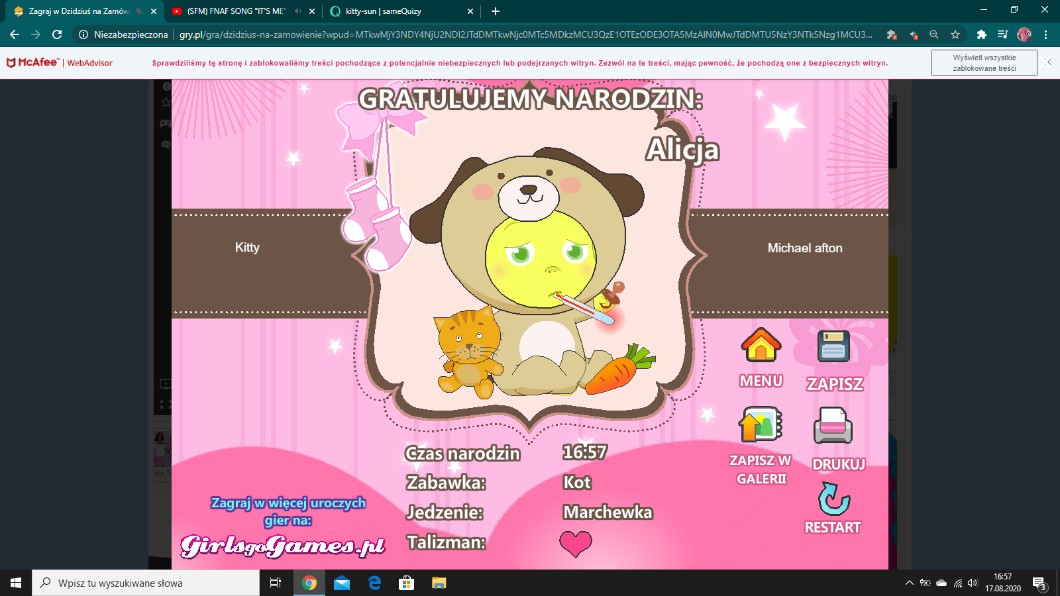Click Wyświetl wszystkie zablokowane treści button
The image size is (1060, 596).
click(x=983, y=63)
